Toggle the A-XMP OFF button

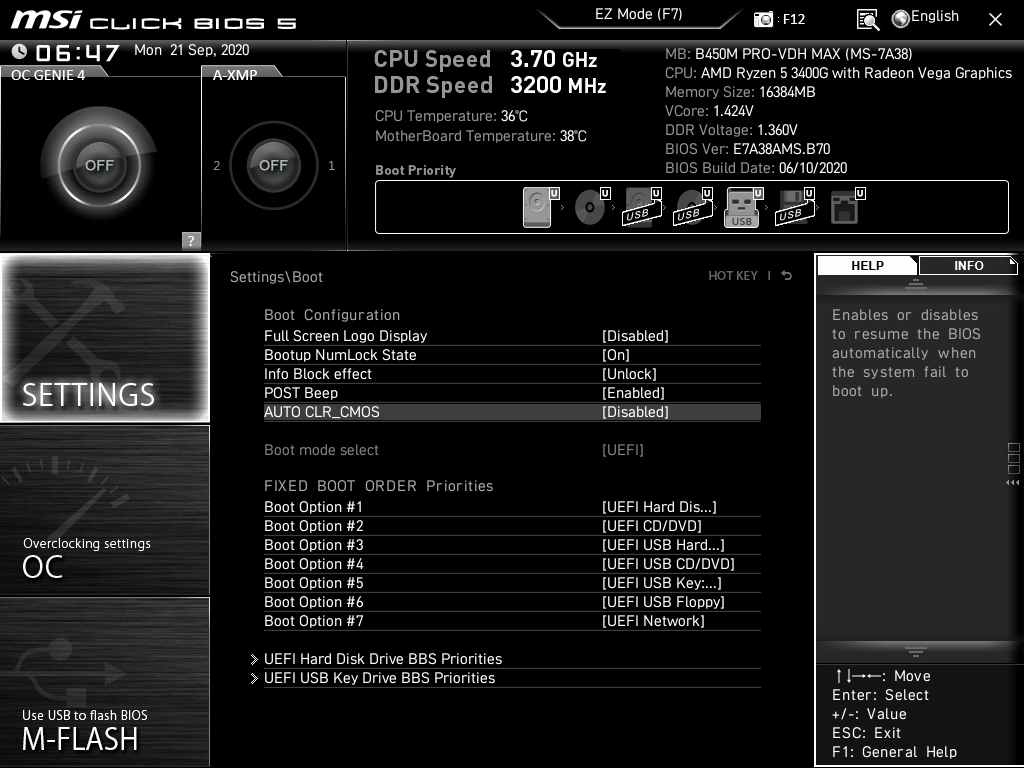pyautogui.click(x=273, y=165)
